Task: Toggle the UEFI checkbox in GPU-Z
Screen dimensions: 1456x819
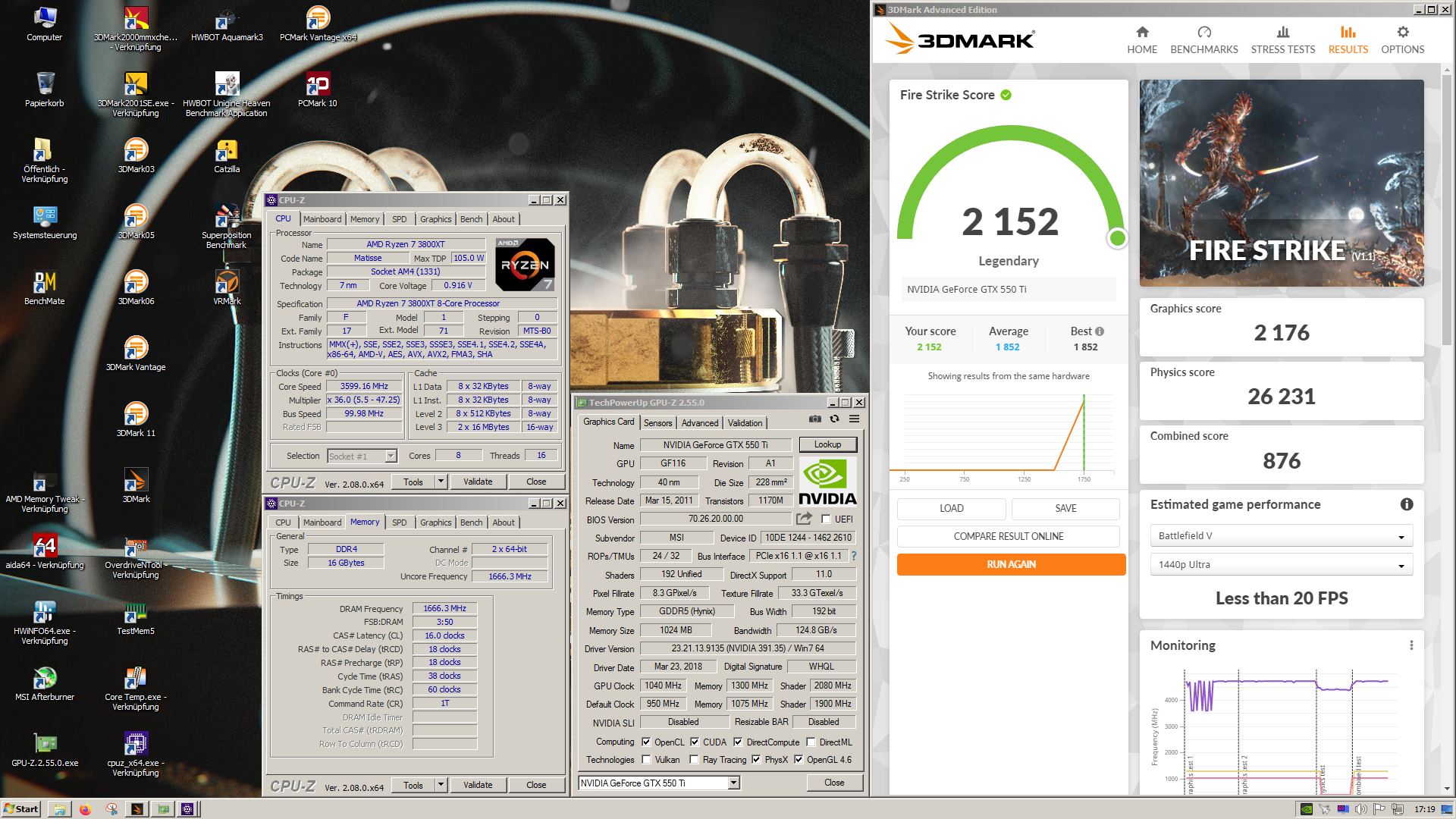Action: point(826,519)
